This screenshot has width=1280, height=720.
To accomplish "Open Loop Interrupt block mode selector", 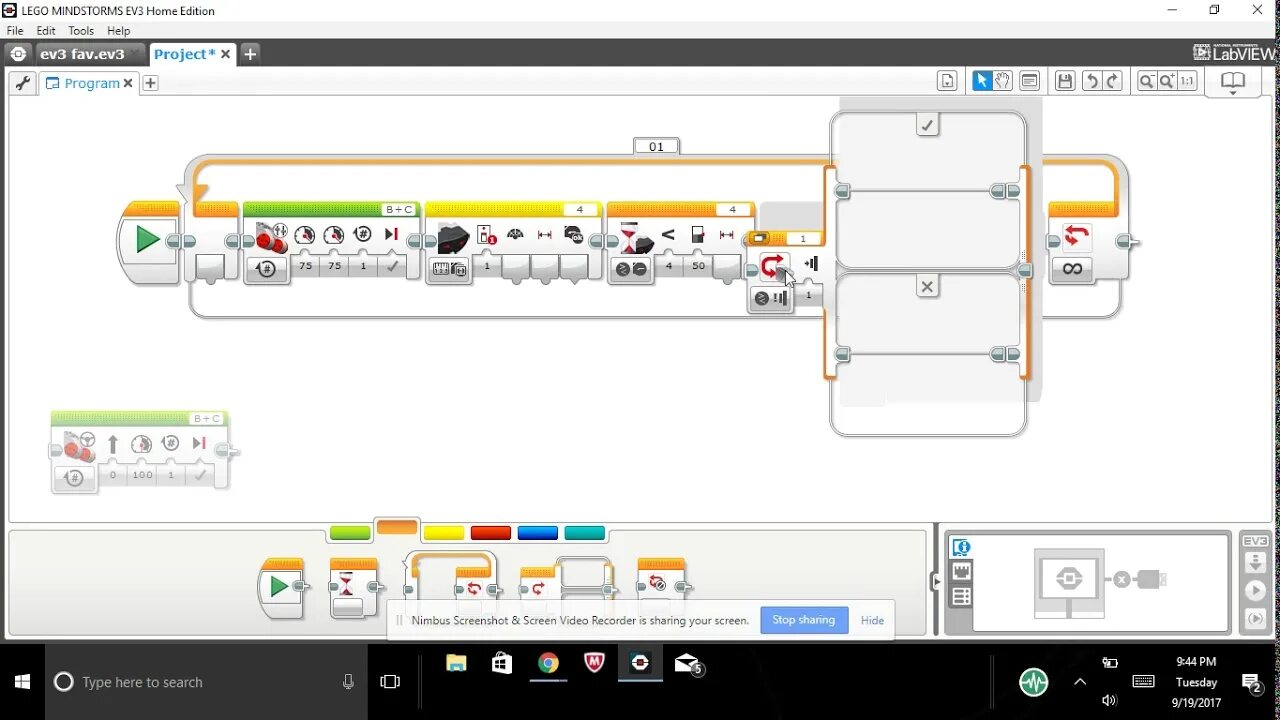I will click(769, 298).
